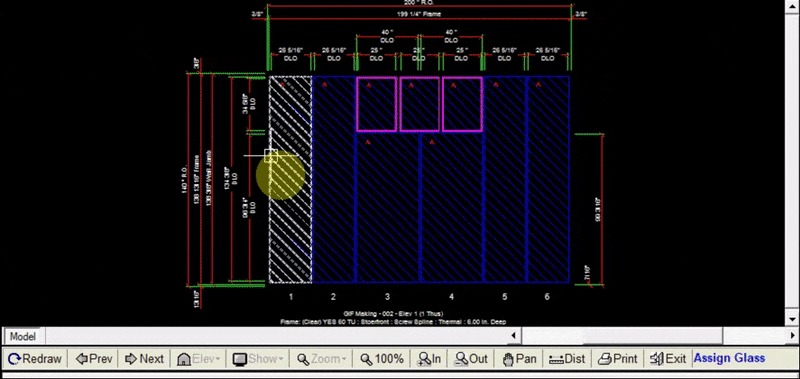Click vertical scrollbar down arrow
Screen dimensions: 800x379
791,319
